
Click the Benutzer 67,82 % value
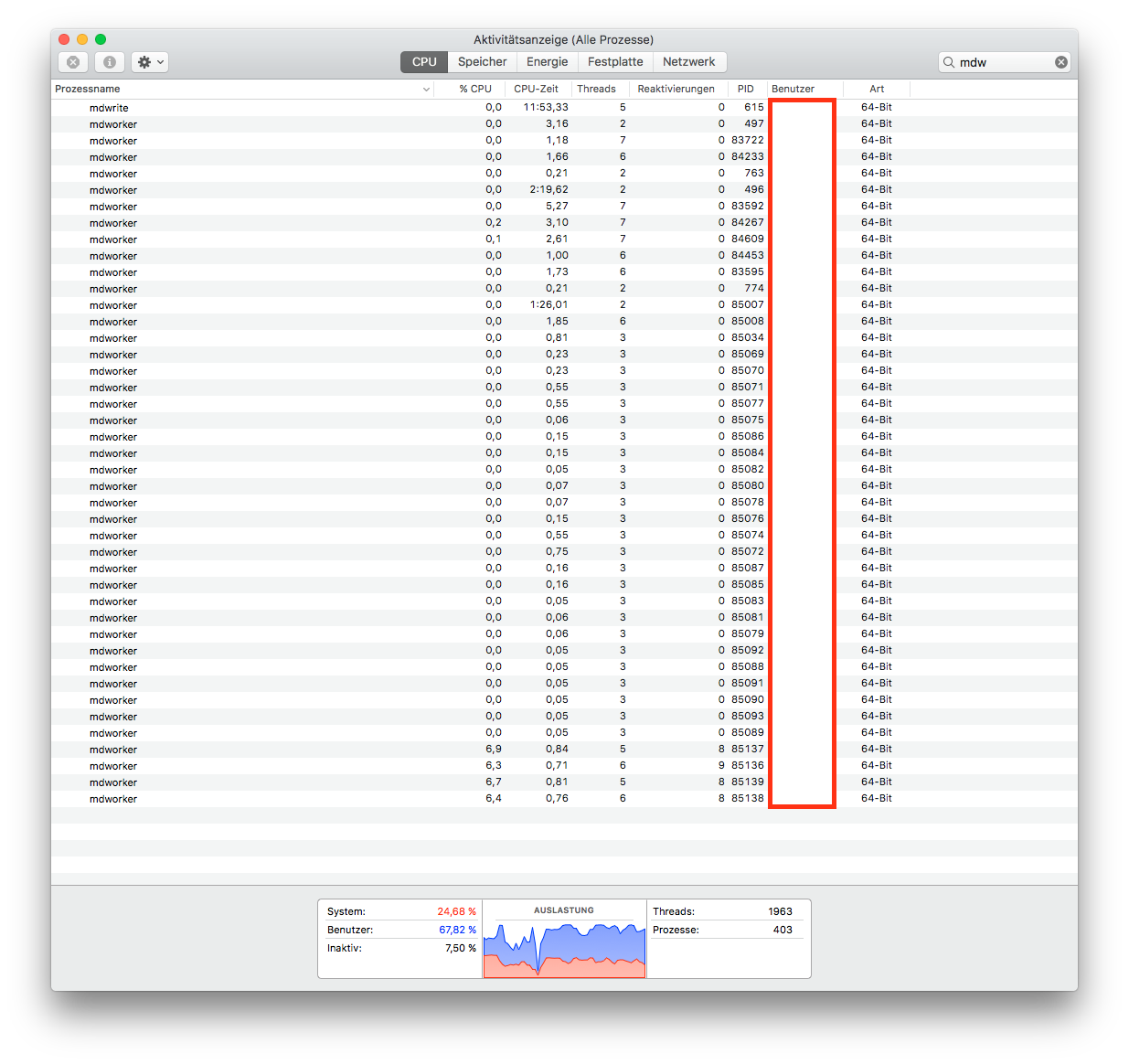click(457, 930)
